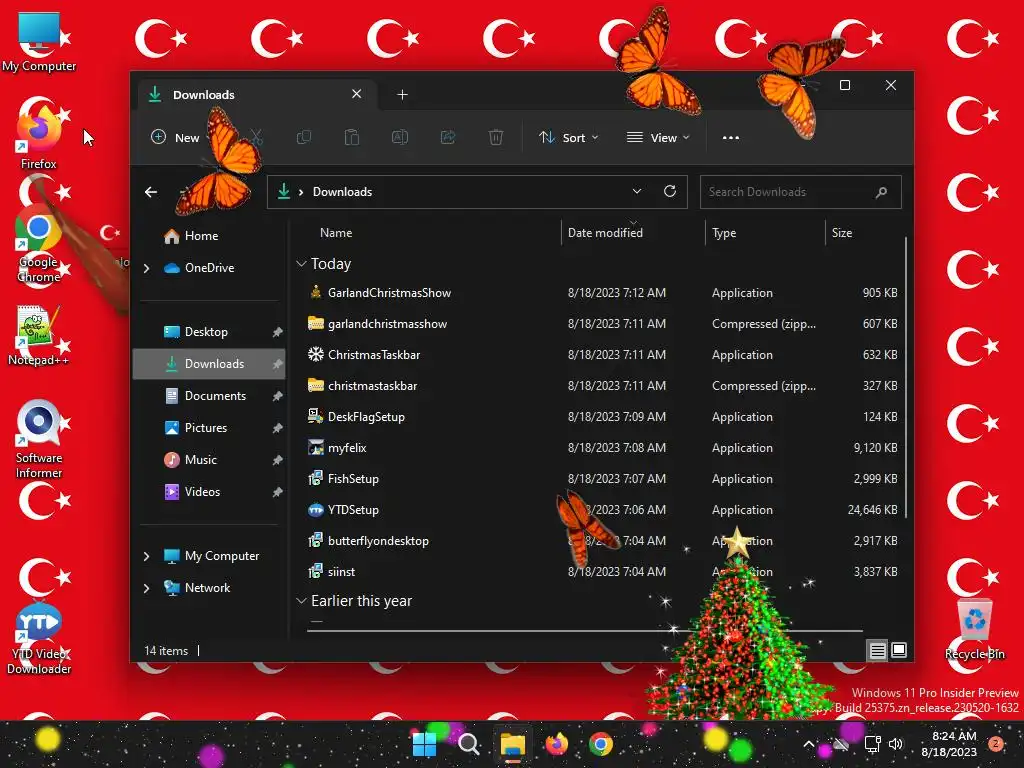This screenshot has height=768, width=1024.
Task: Go to Home in sidebar
Action: point(201,236)
